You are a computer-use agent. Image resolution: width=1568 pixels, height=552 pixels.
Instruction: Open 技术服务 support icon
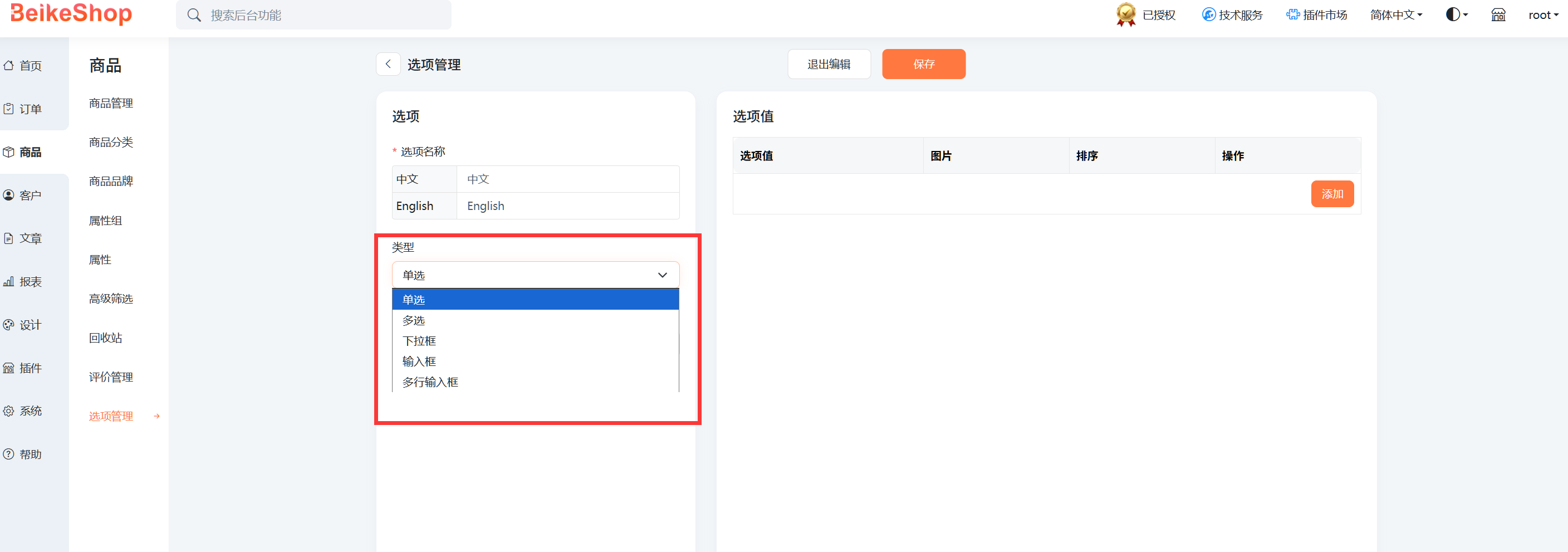click(1208, 14)
